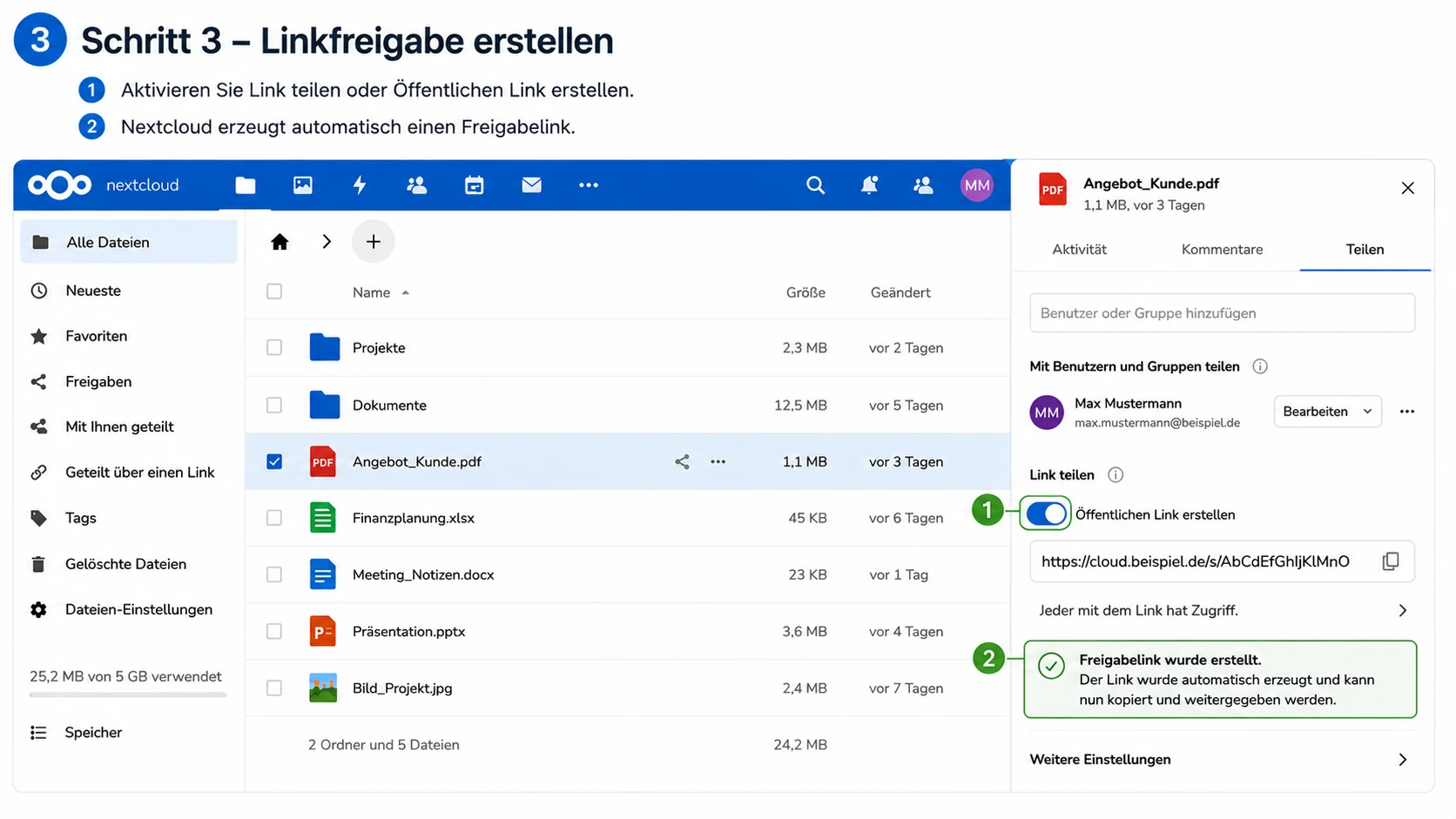
Task: Check the Dokumente row checkbox
Action: tap(274, 405)
